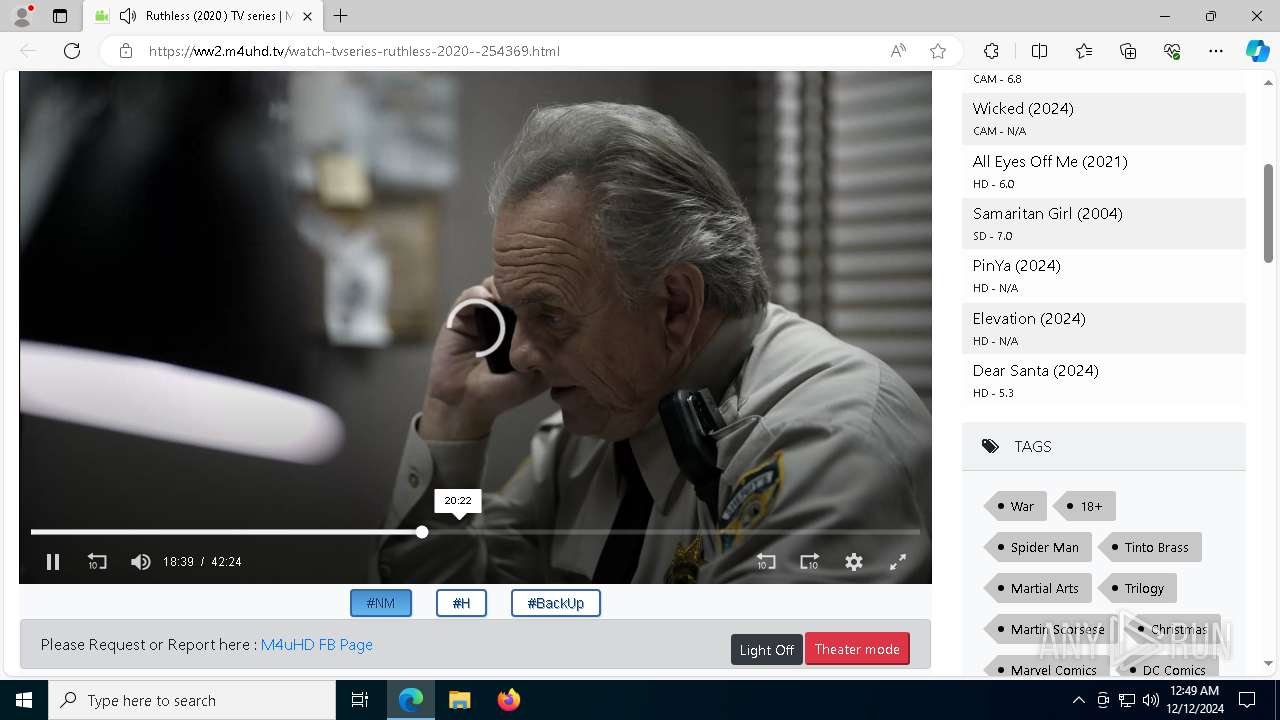Open PinYa (2024) entry
1280x720 pixels.
(1104, 275)
